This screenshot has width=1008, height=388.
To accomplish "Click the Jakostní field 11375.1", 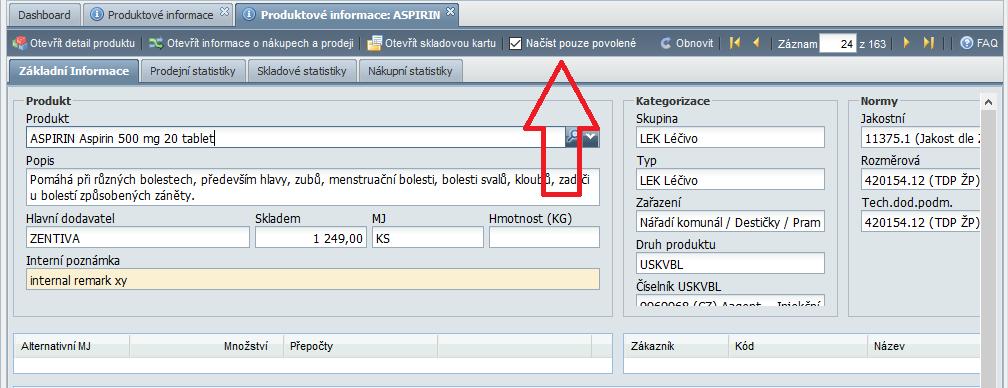I will coord(920,137).
